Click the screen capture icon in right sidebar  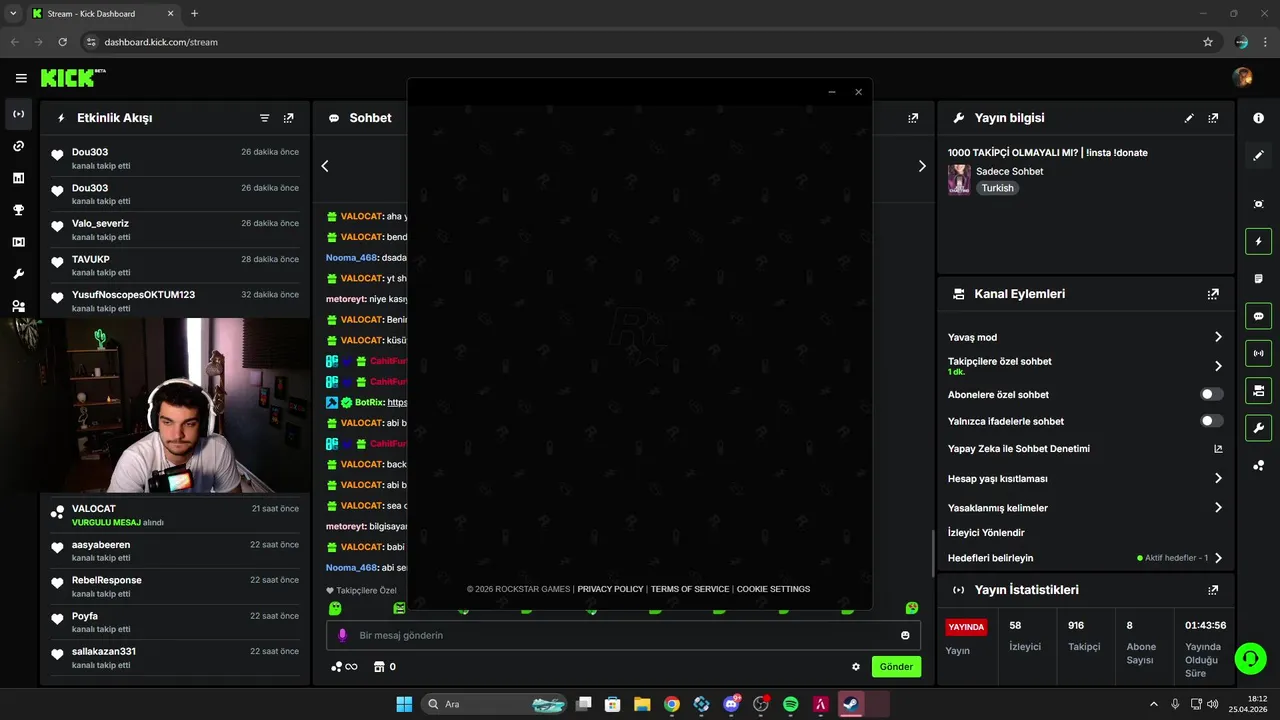coord(1258,204)
